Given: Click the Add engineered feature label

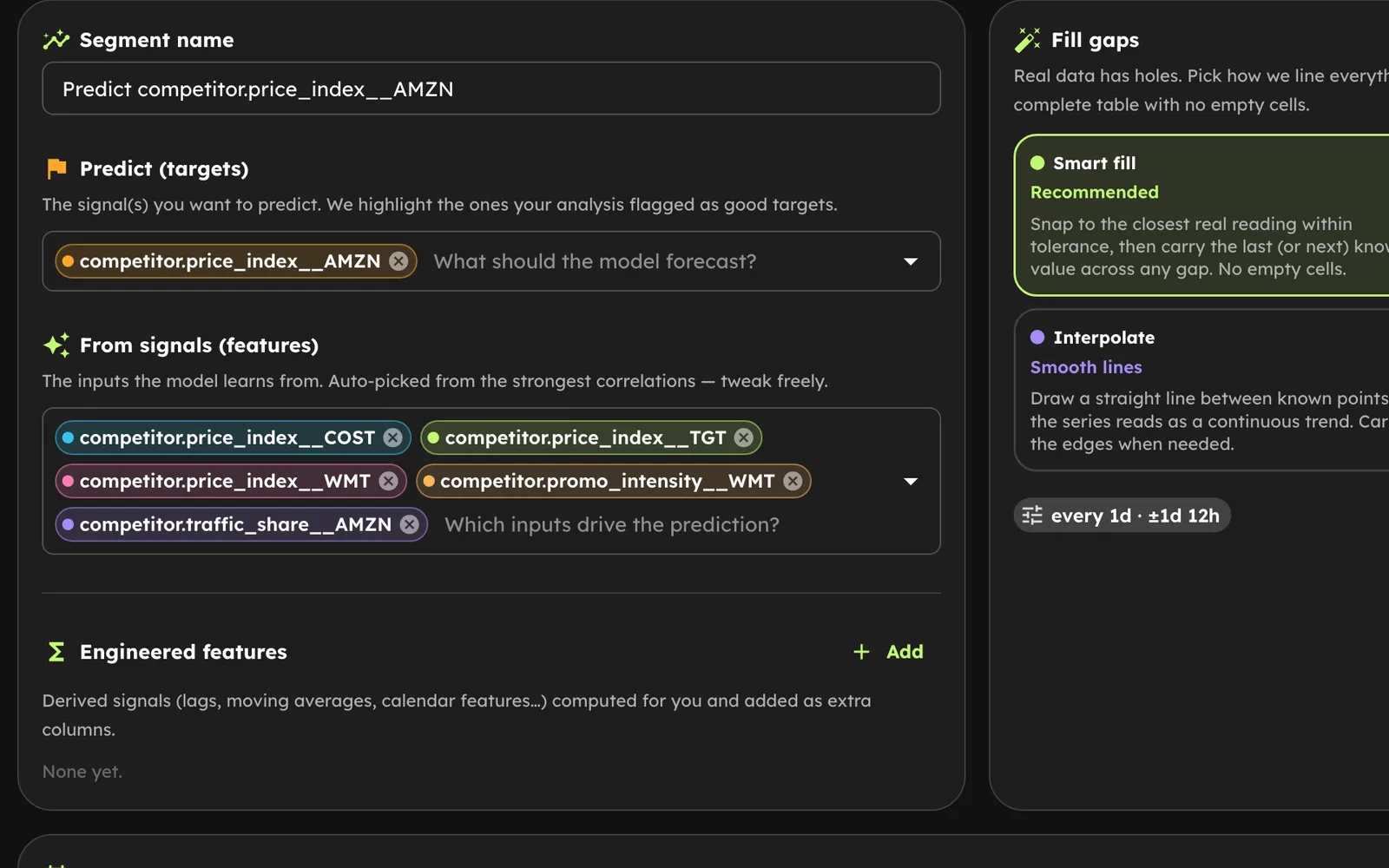Looking at the screenshot, I should [905, 652].
